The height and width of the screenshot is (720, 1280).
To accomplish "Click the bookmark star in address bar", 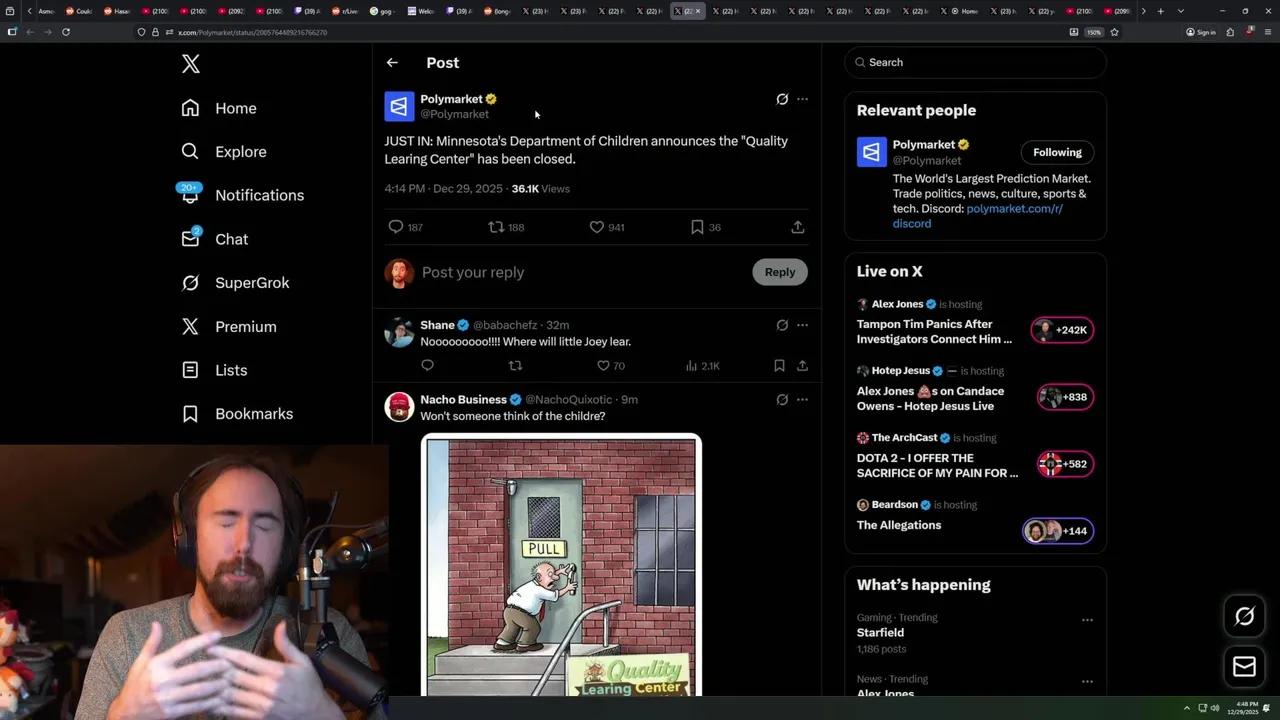I will [1114, 32].
